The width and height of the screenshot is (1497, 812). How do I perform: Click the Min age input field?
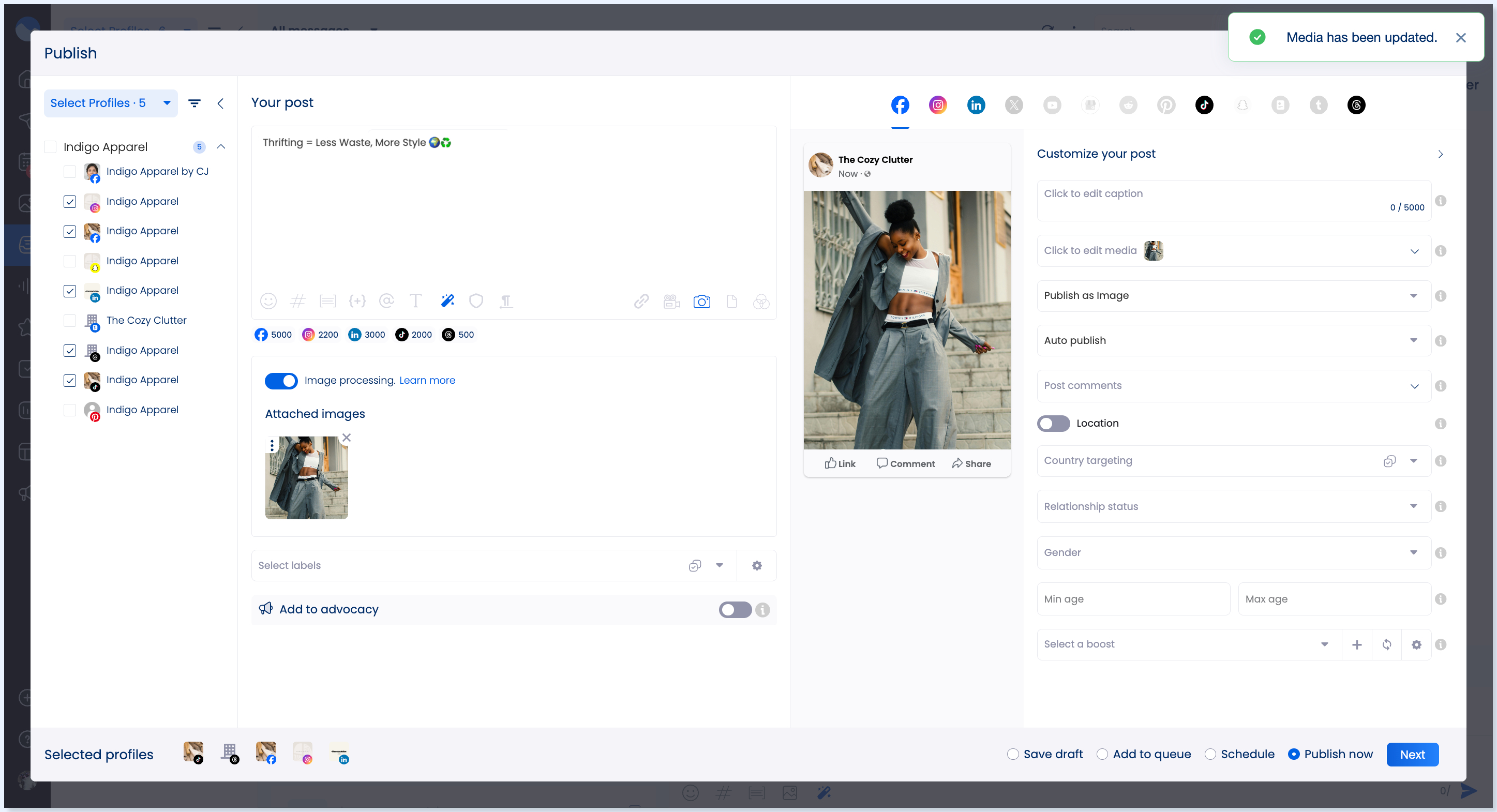point(1133,599)
